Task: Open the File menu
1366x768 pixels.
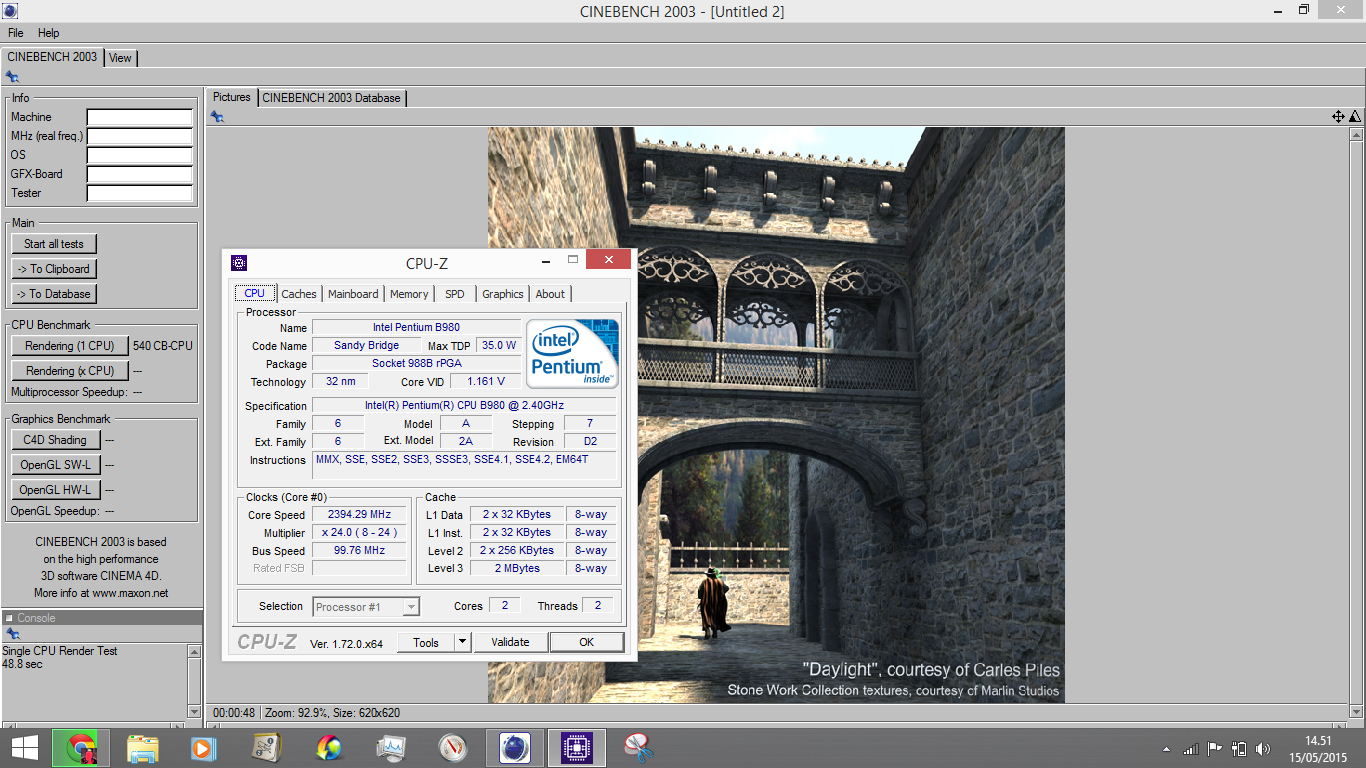Action: pos(16,33)
